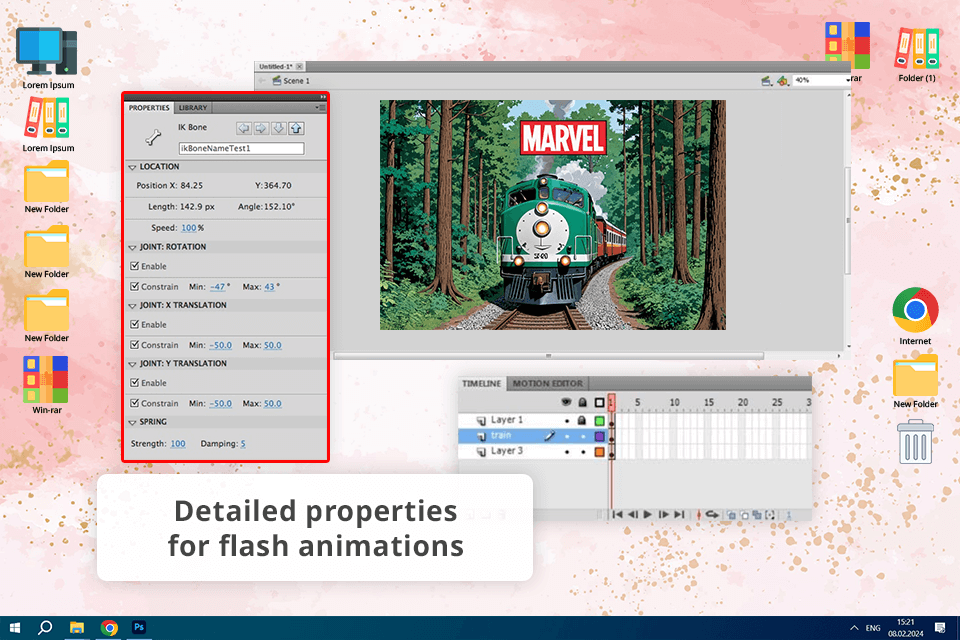Step back one frame in timeline
Screen dimensions: 960x640
pyautogui.click(x=632, y=514)
